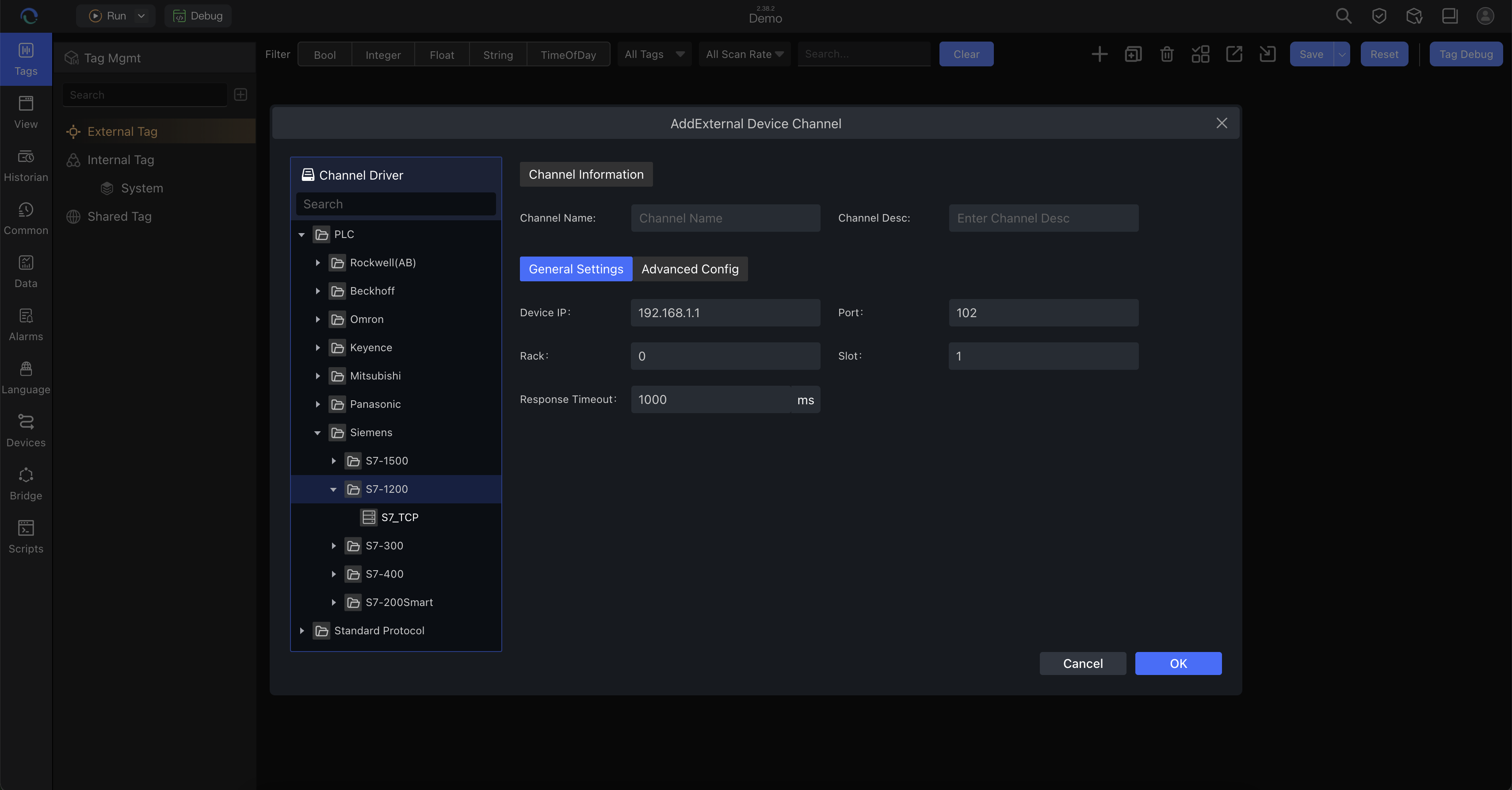Click the plus add tag icon
The width and height of the screenshot is (1512, 790).
[1100, 54]
